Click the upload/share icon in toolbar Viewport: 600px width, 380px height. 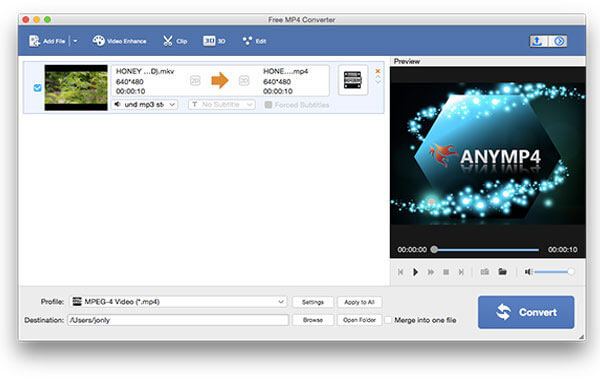(x=538, y=41)
